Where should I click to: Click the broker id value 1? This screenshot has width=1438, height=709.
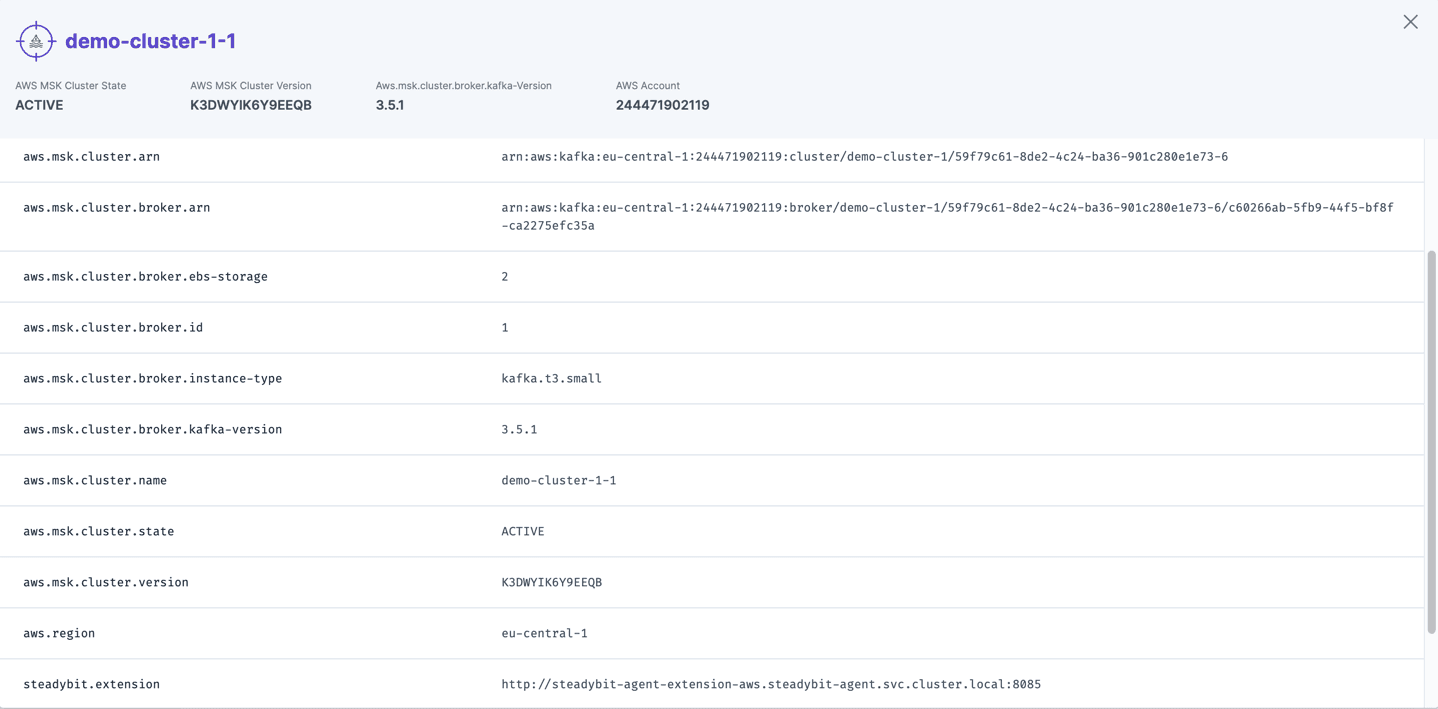(504, 327)
